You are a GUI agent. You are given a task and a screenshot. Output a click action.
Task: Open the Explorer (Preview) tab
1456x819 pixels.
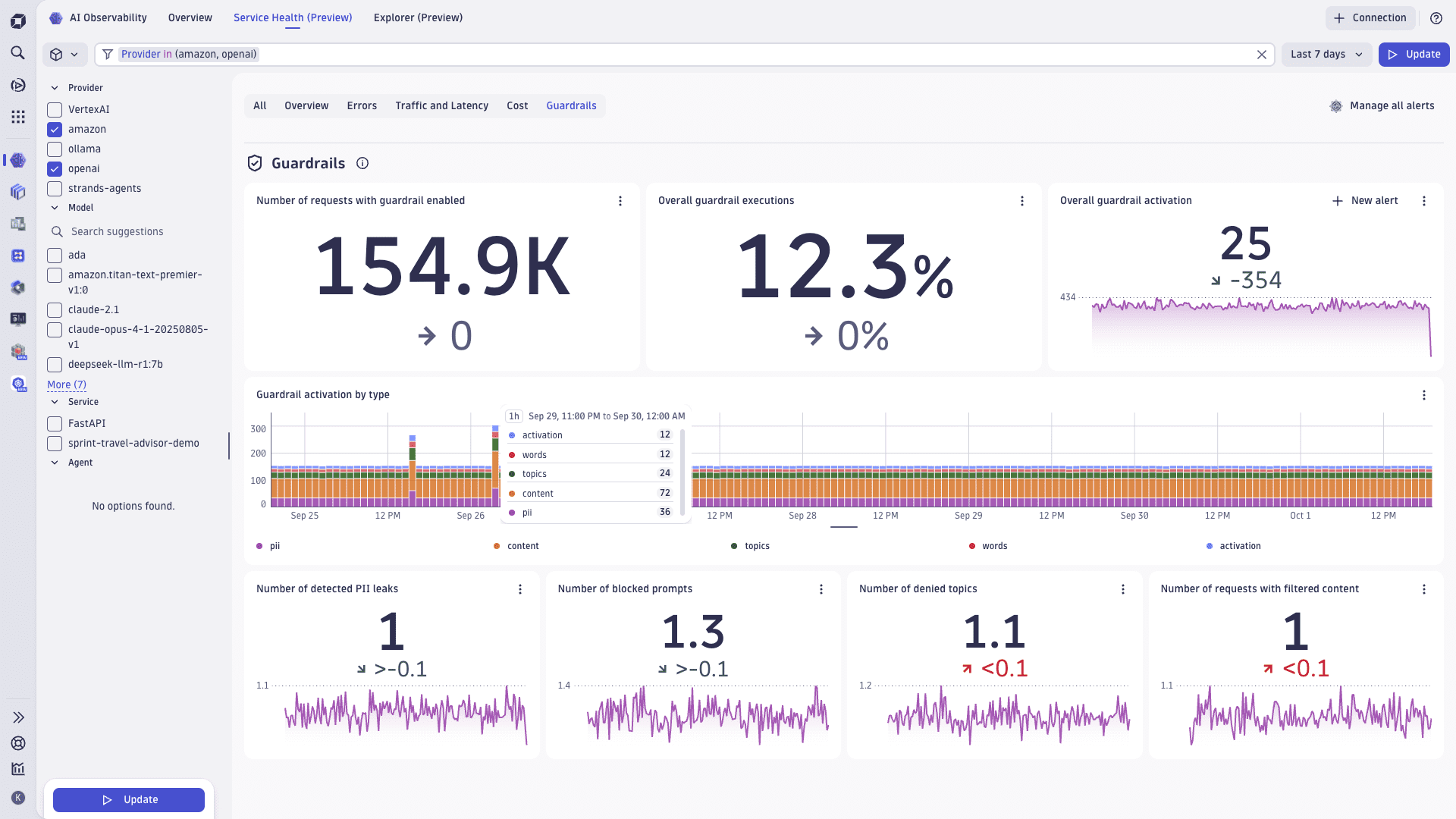point(418,17)
